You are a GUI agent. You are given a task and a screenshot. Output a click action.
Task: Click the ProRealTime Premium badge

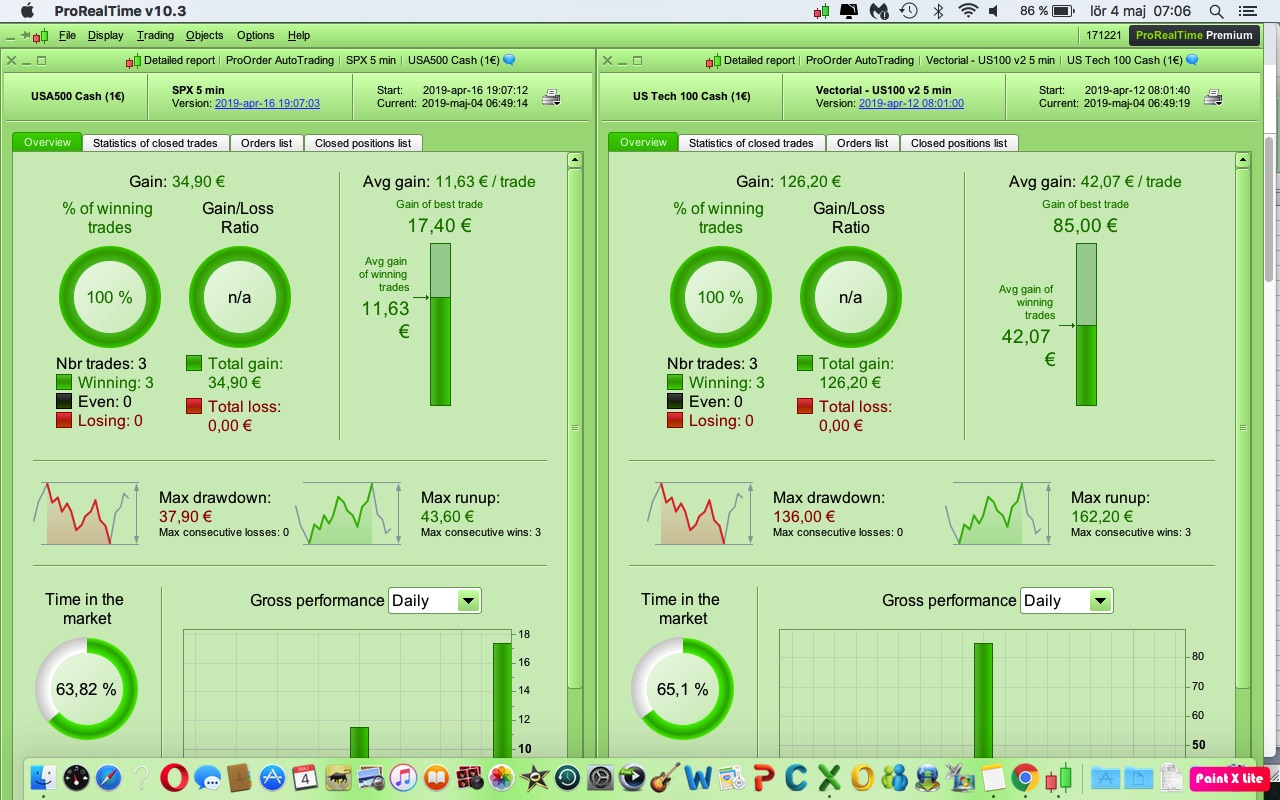[1194, 35]
